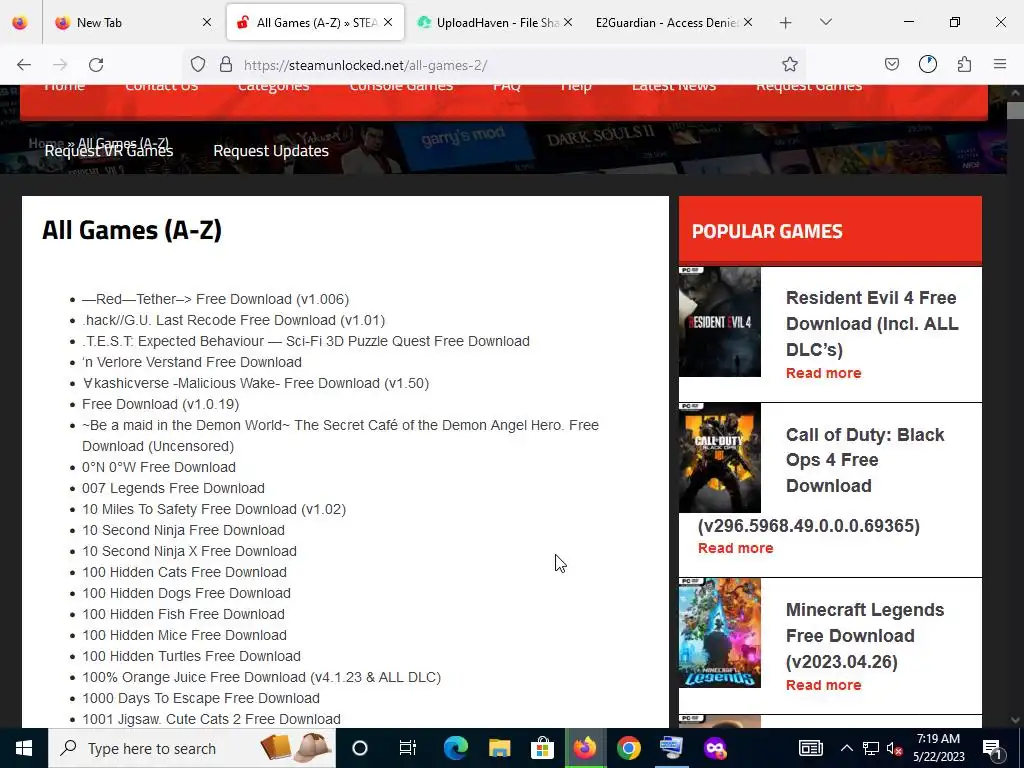Open Request Updates menu item
1024x768 pixels.
point(271,151)
